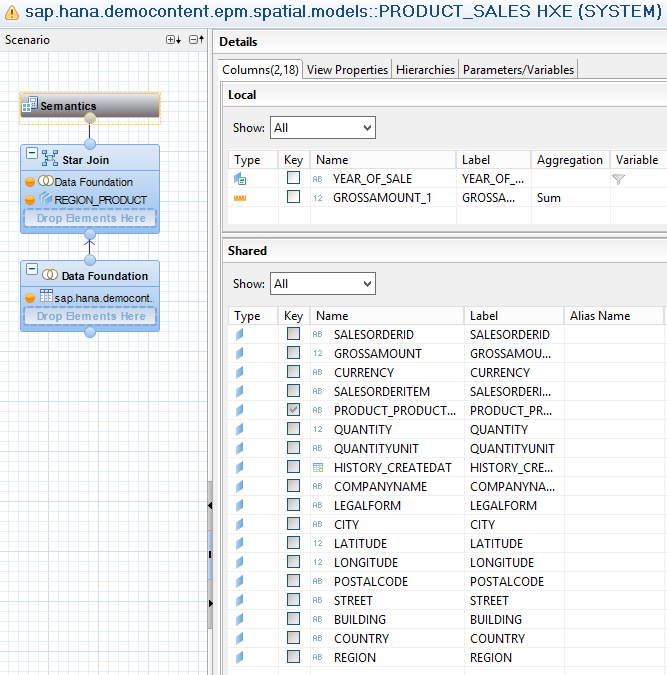Sort Shared table by Alias Name column
The image size is (667, 675).
pos(614,316)
